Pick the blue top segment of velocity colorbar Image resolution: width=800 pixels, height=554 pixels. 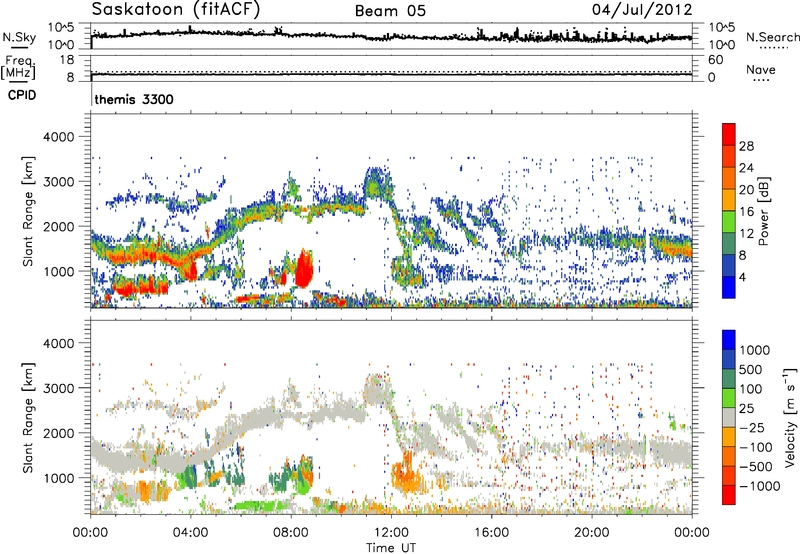[x=729, y=340]
